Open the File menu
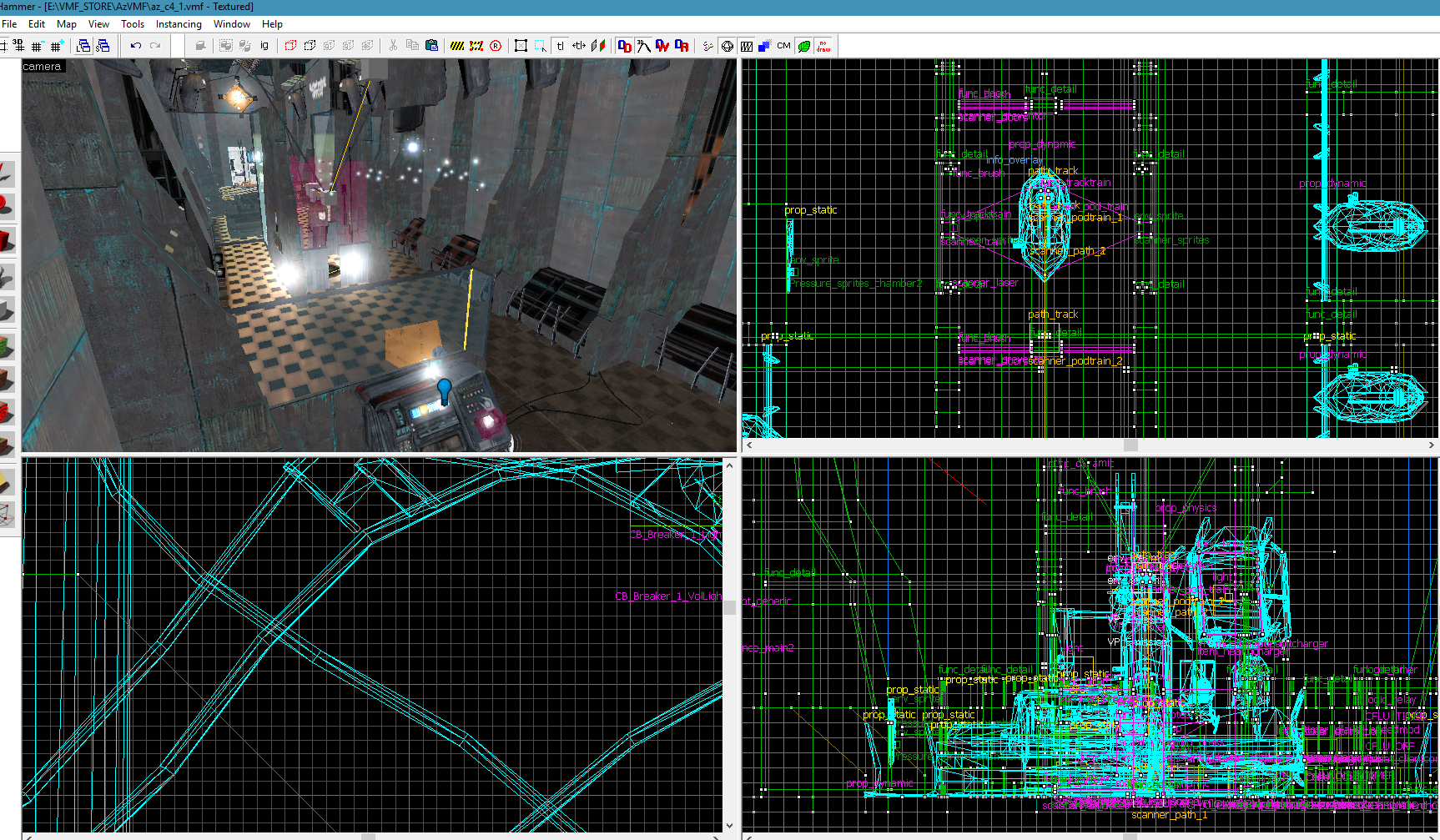Screen dimensions: 1440x840 pyautogui.click(x=9, y=24)
